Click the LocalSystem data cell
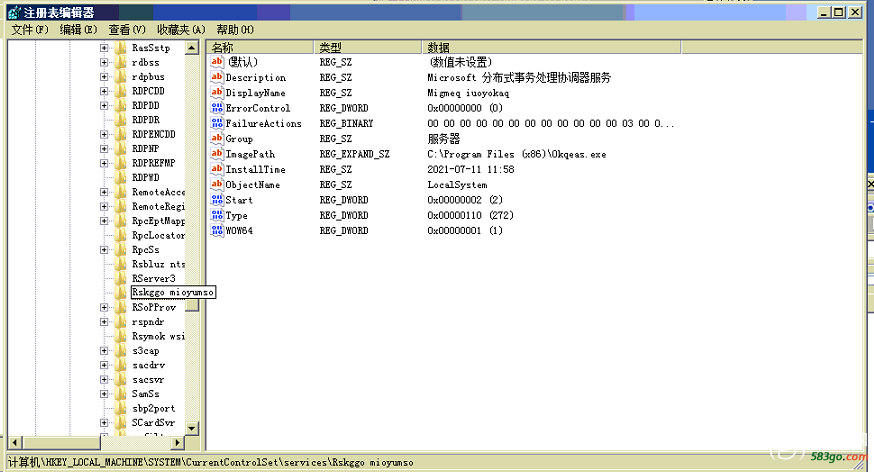874x472 pixels. [x=457, y=185]
